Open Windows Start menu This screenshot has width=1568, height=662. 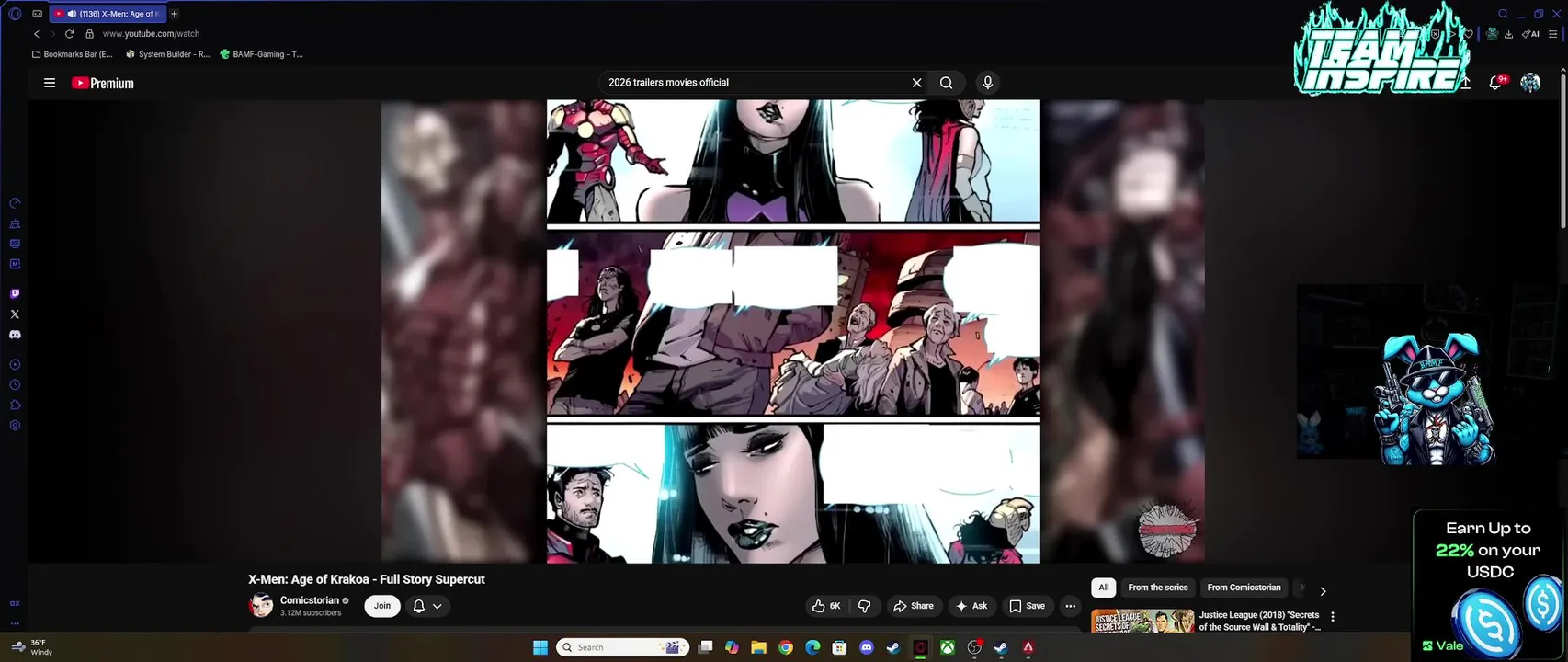tap(540, 647)
